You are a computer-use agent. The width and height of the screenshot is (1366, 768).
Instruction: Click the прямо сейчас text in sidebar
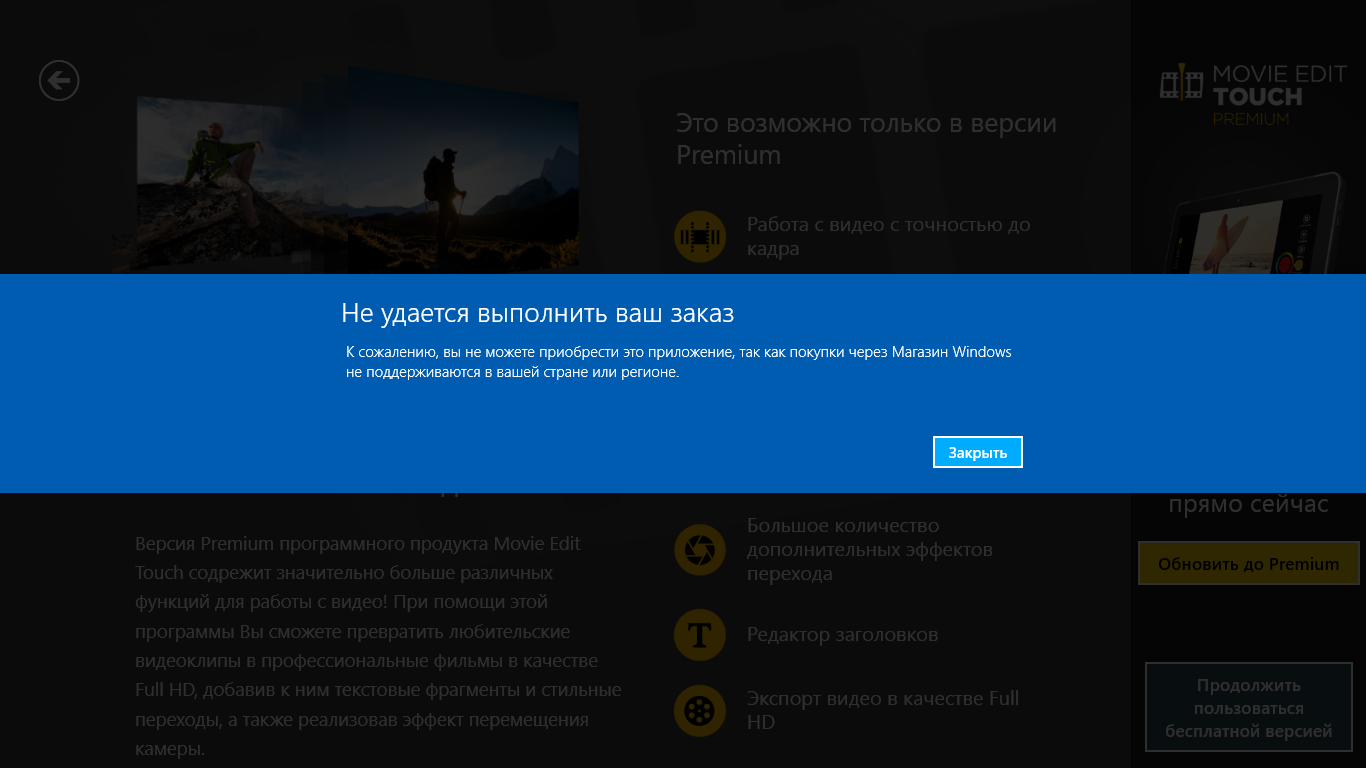point(1249,504)
